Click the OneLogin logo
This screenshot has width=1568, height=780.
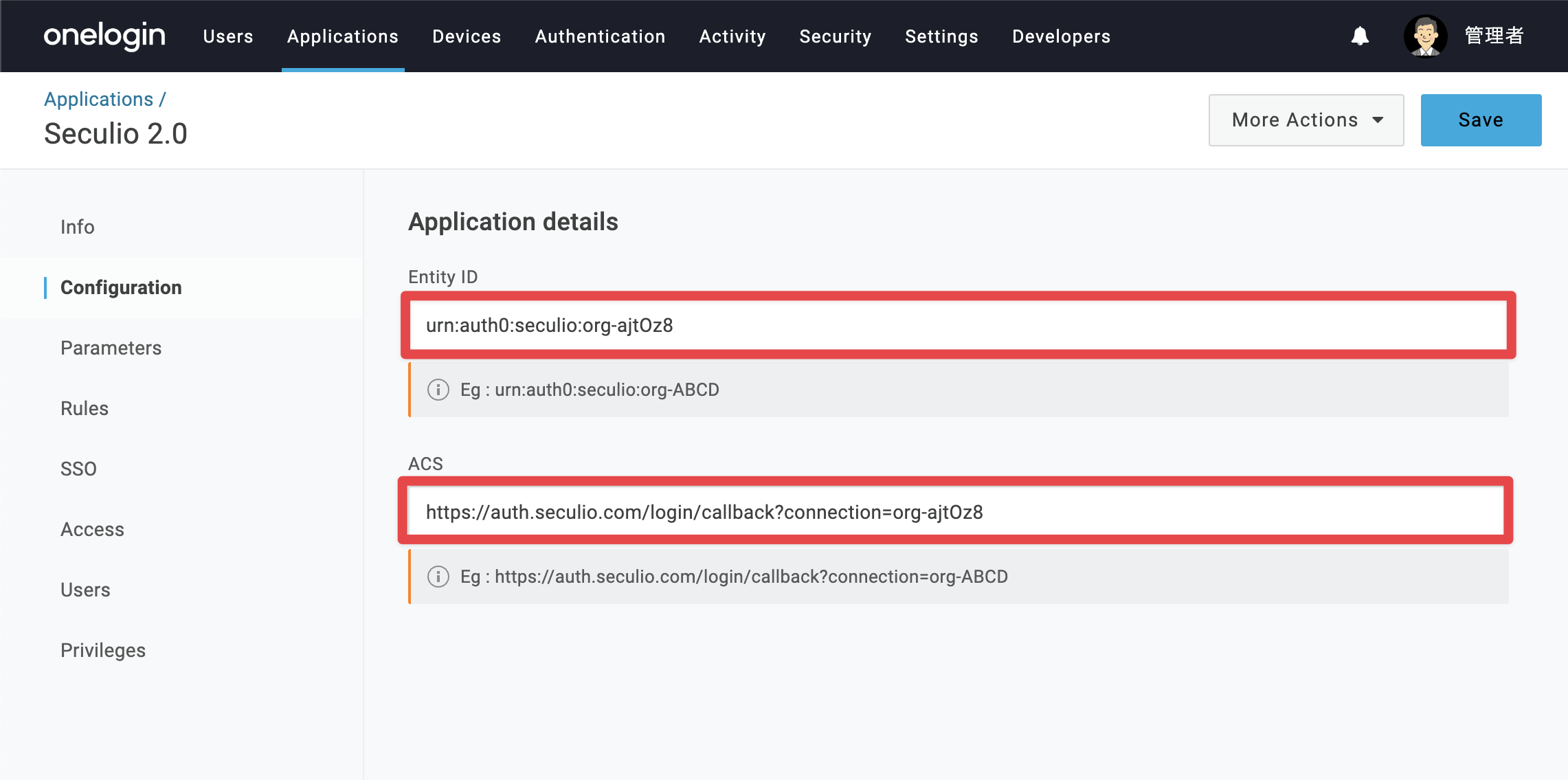104,36
